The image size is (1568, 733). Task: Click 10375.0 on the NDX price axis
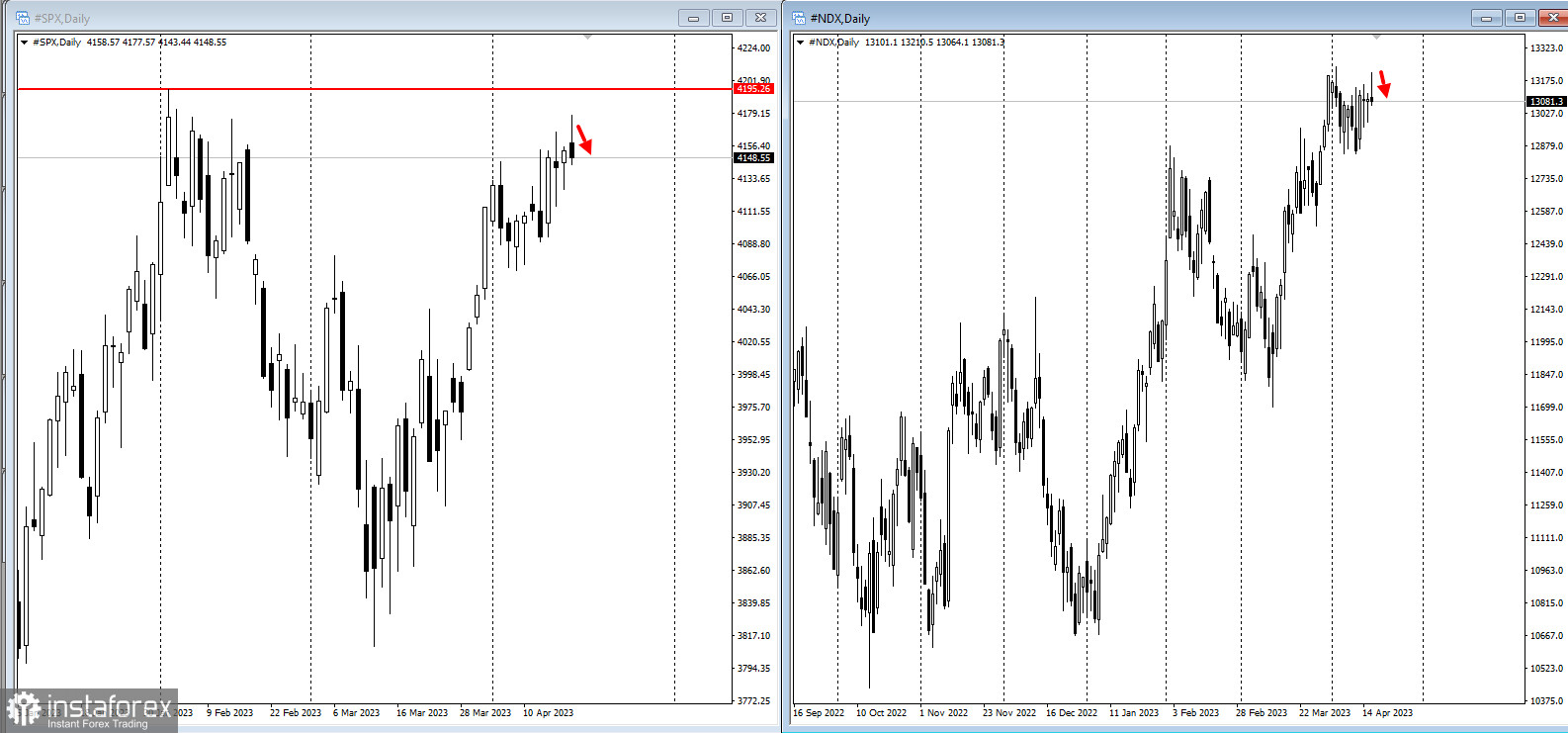coord(1546,701)
